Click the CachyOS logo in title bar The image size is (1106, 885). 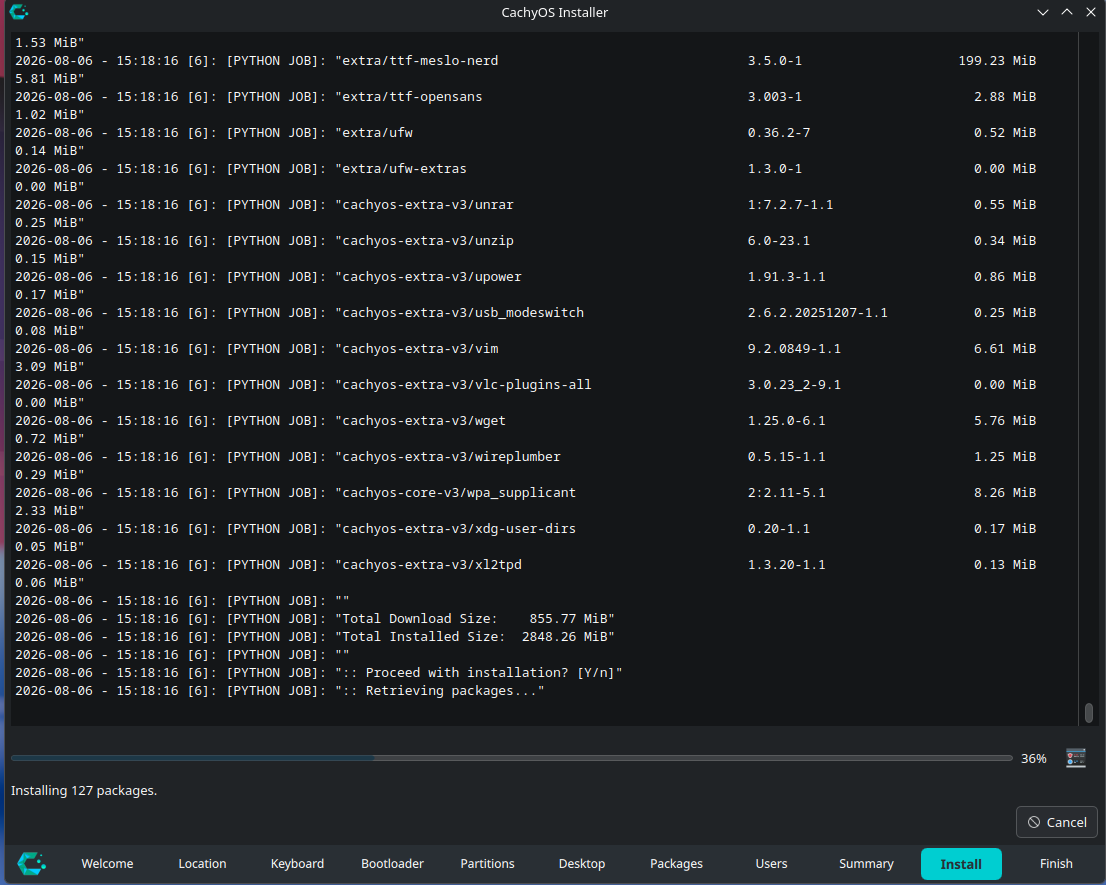19,12
